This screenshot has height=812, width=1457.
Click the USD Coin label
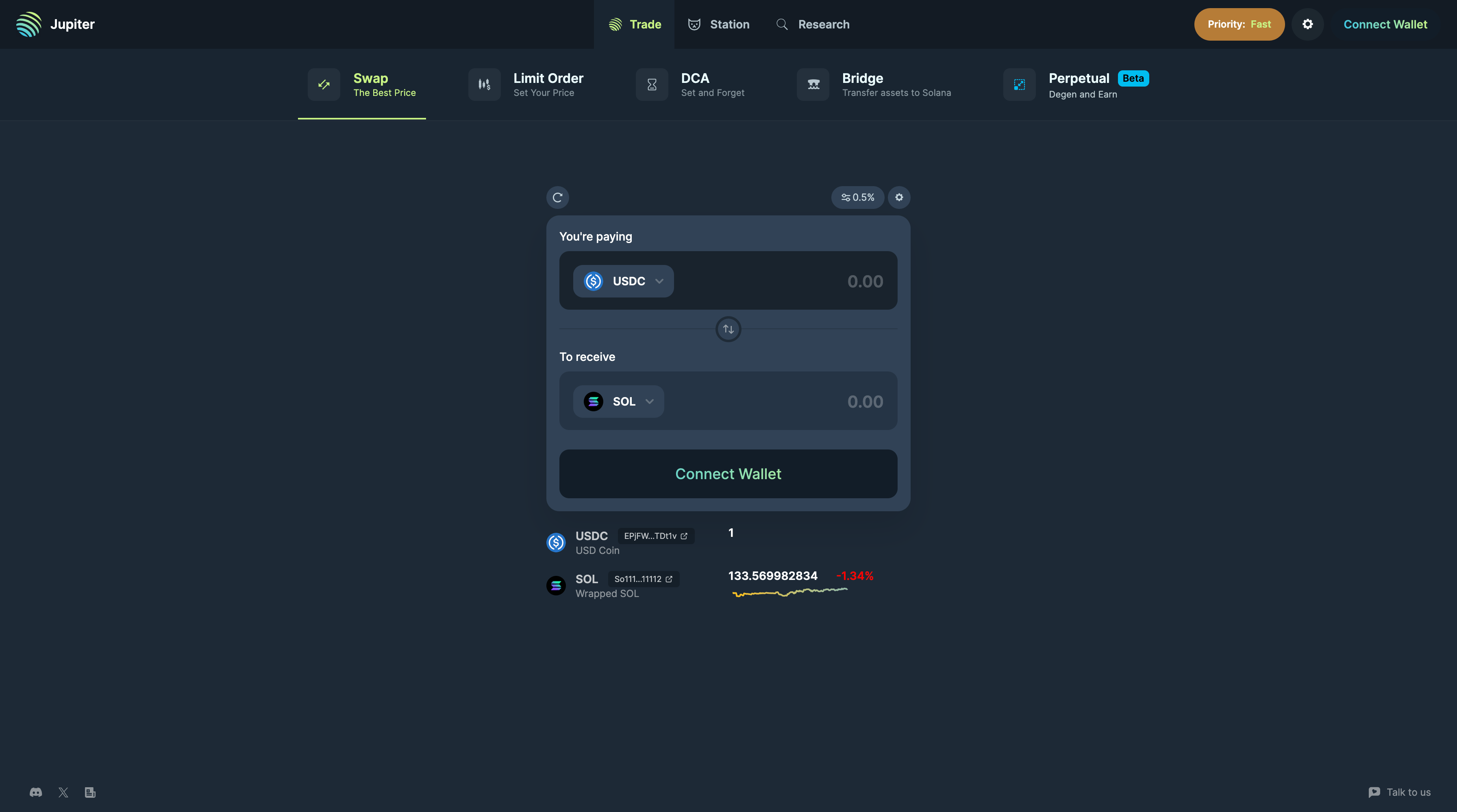click(x=597, y=550)
